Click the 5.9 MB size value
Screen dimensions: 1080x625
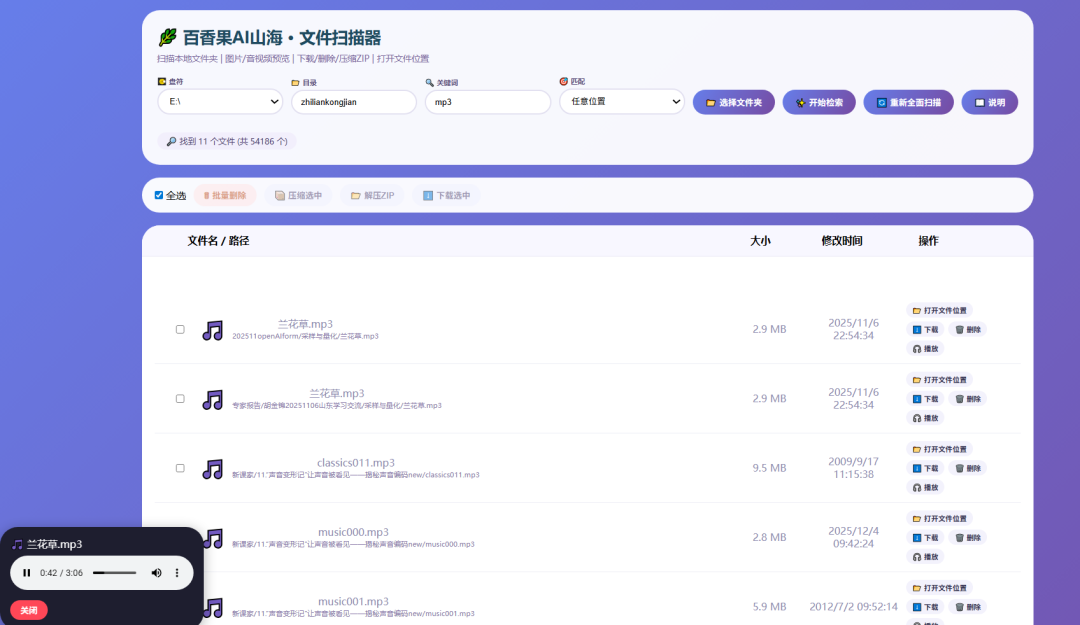coord(769,607)
